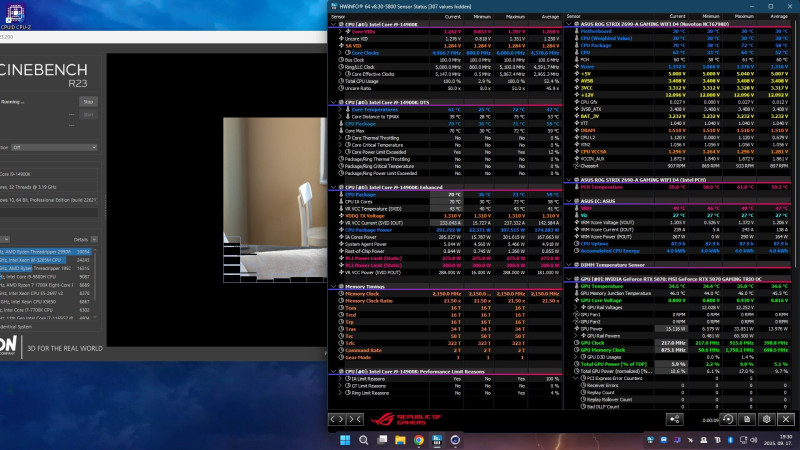This screenshot has width=800, height=450.
Task: Click the left Current column header
Action: (x=452, y=17)
